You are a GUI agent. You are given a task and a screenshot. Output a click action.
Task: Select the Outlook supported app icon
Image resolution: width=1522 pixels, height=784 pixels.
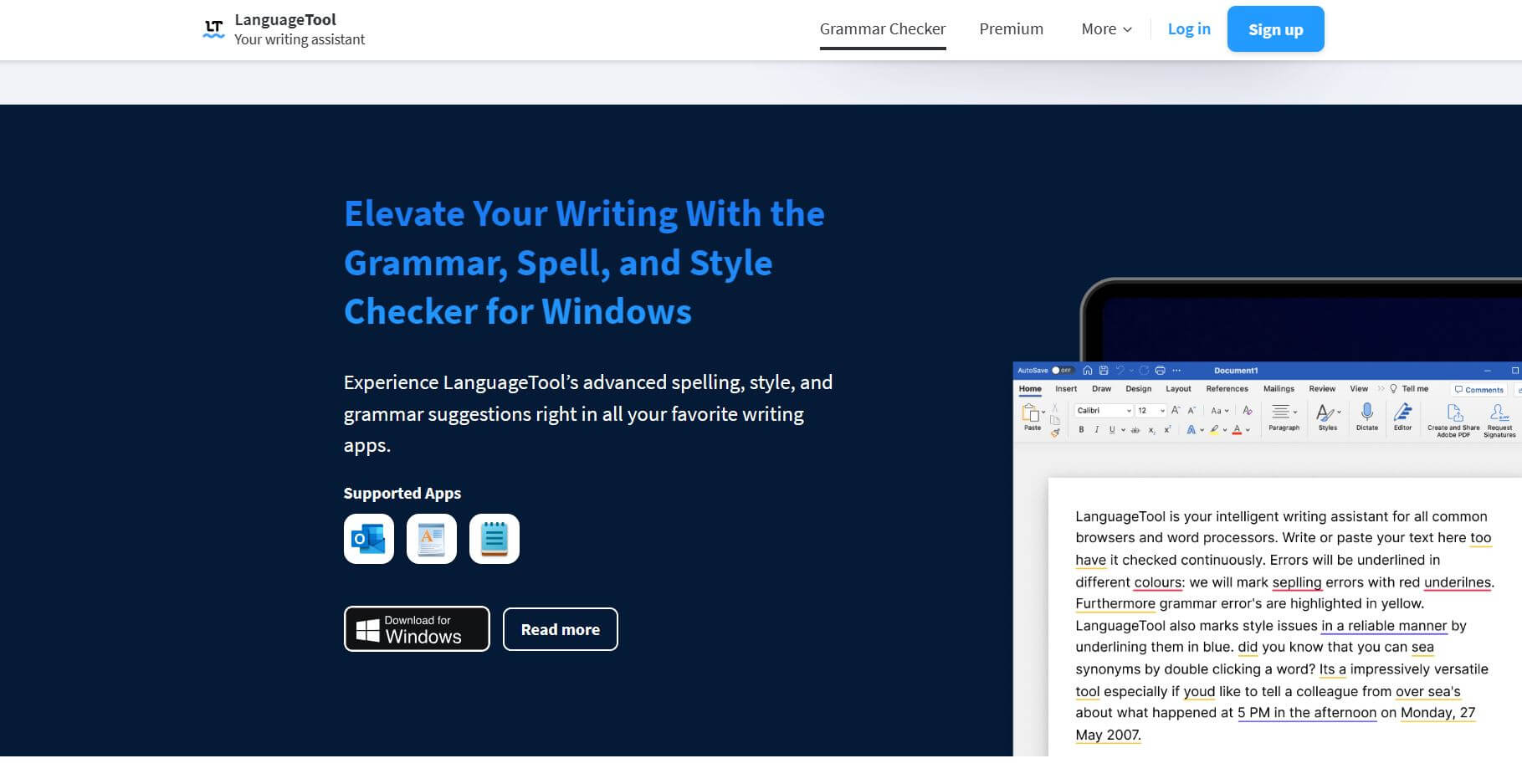point(369,539)
